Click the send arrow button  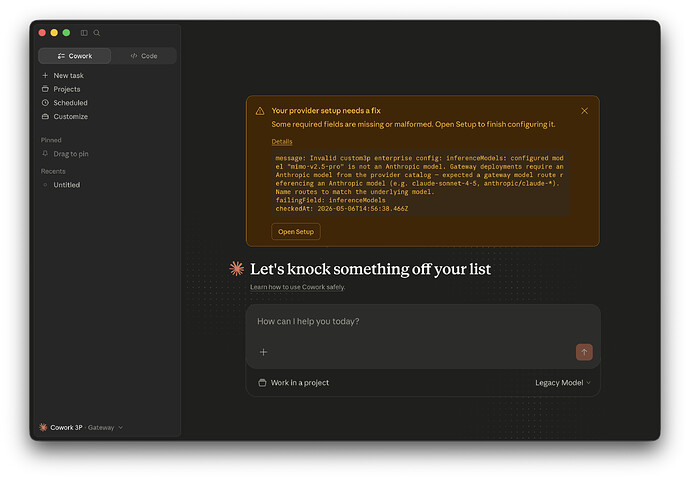(584, 352)
